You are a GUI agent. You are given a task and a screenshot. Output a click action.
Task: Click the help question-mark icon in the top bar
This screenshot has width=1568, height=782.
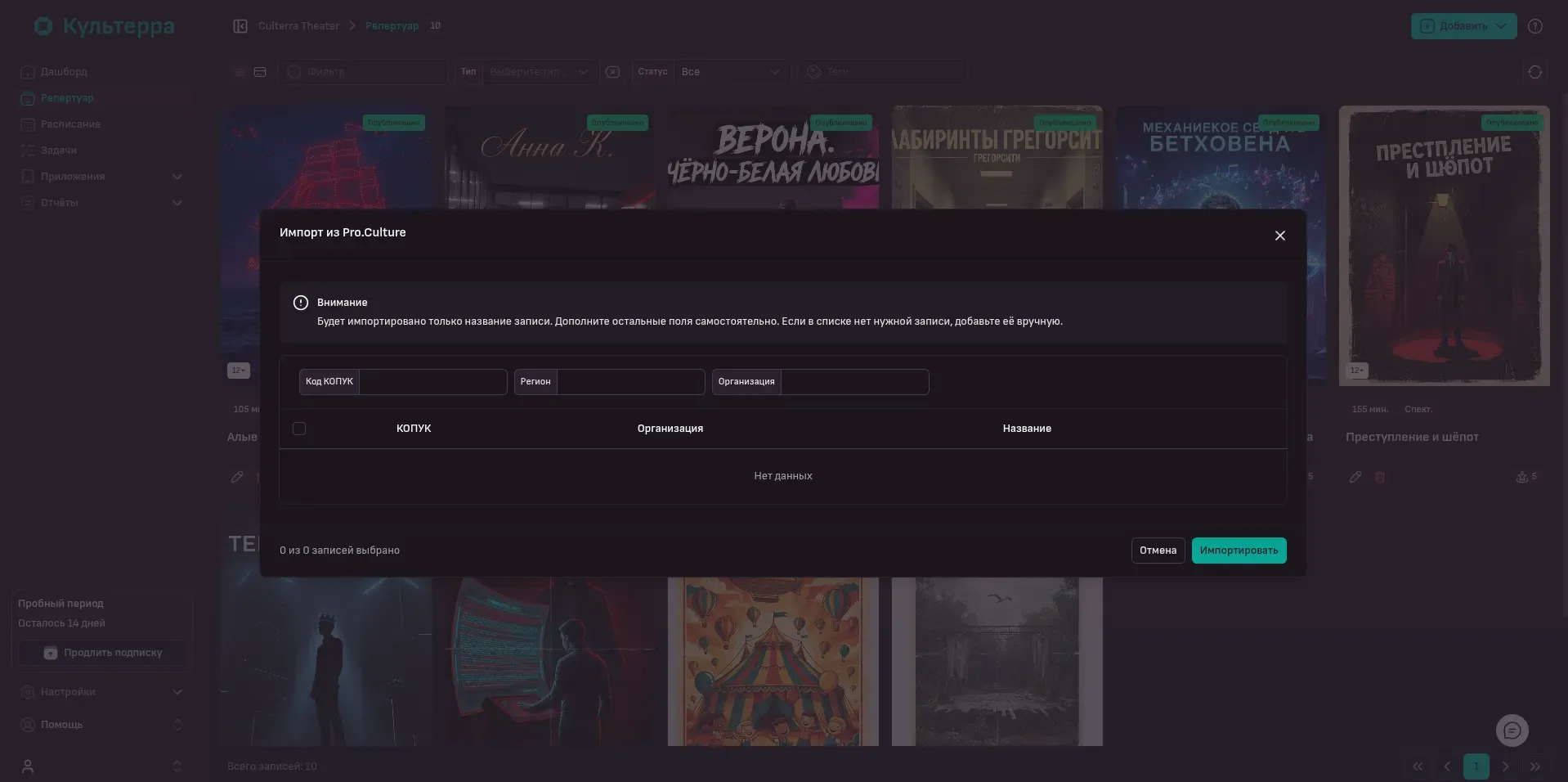[x=1535, y=26]
